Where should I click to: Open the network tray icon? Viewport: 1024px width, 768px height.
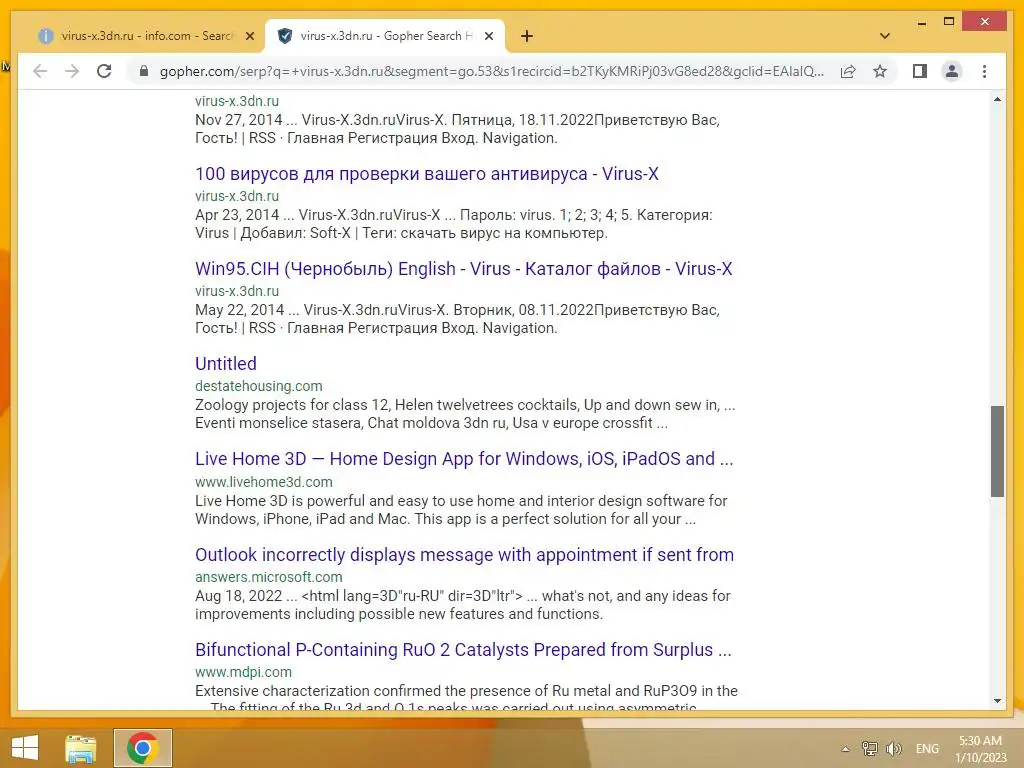[870, 749]
